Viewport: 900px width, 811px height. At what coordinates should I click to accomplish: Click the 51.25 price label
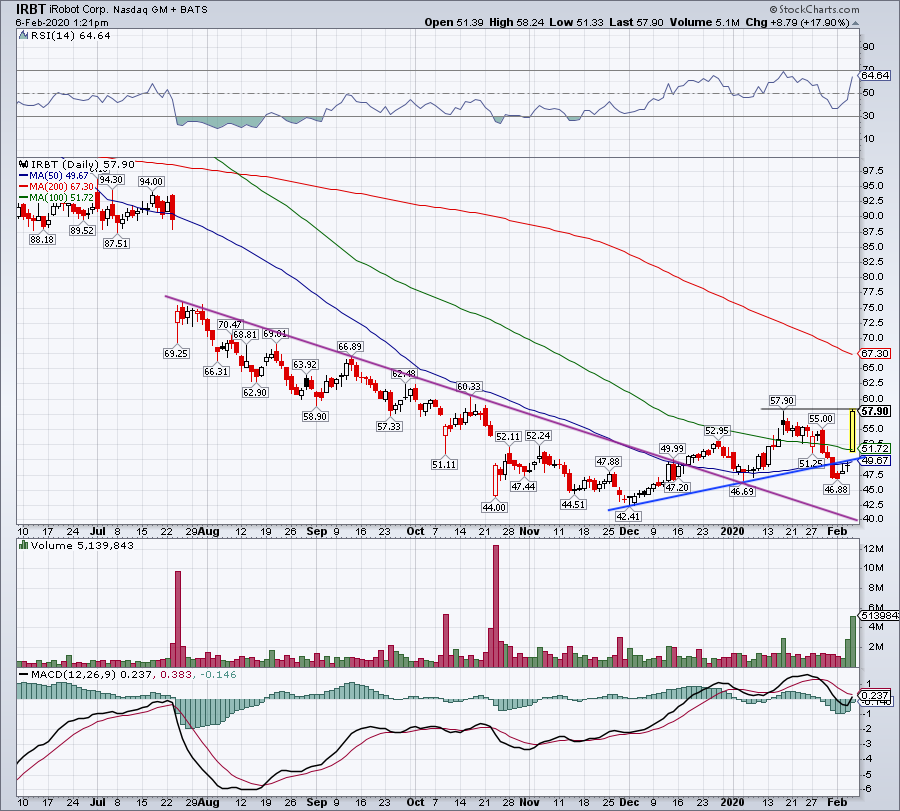(x=811, y=463)
